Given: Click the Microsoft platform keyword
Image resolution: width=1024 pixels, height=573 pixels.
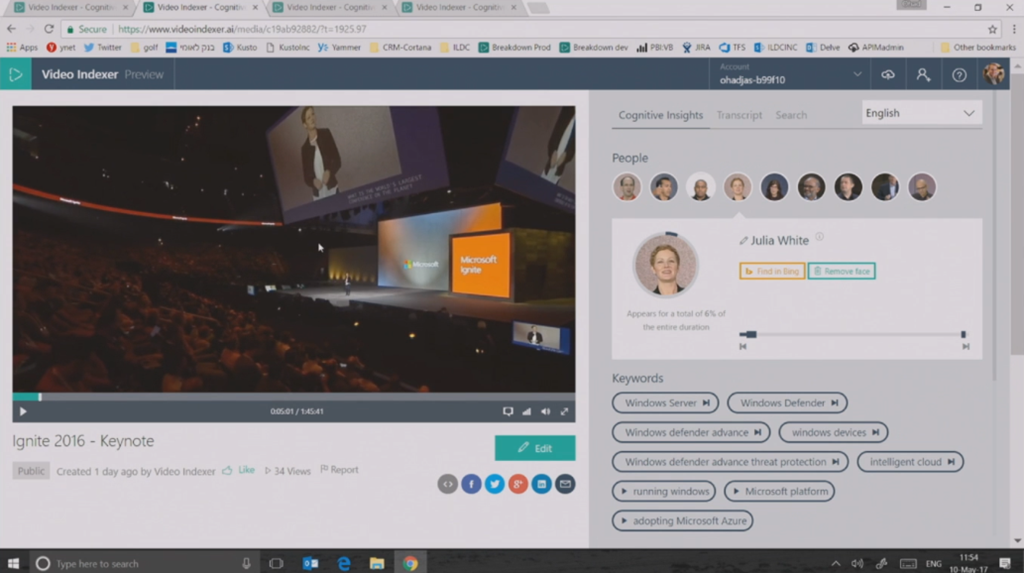Looking at the screenshot, I should click(x=779, y=491).
